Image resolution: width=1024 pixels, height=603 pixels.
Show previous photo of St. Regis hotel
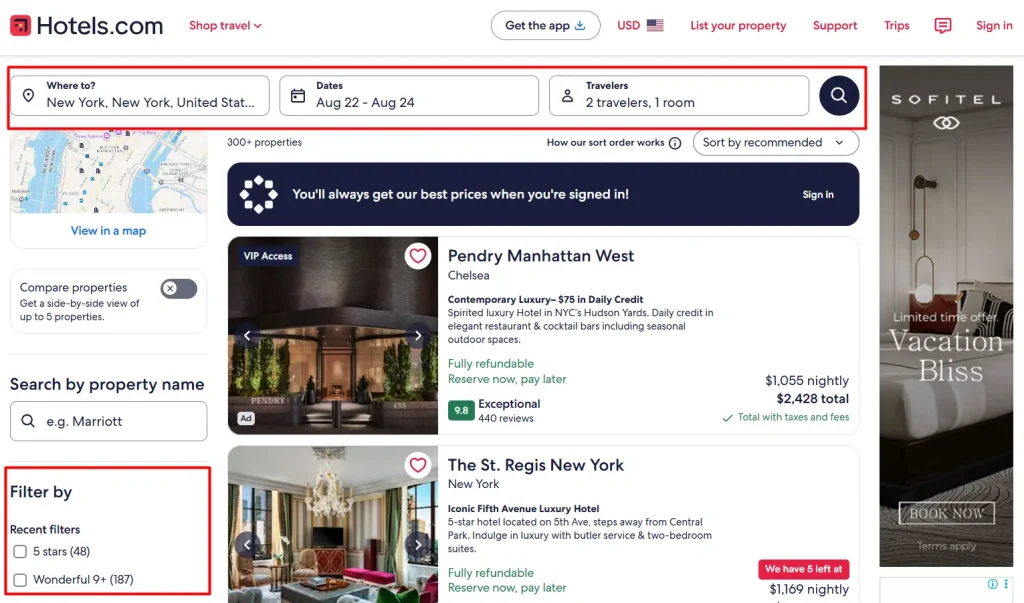[x=248, y=544]
